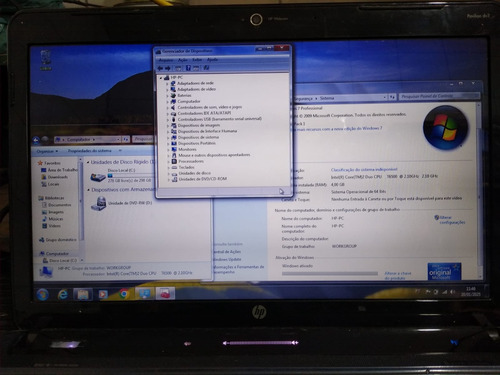Select Controladores IDE ATA/ATAPI item

click(204, 113)
